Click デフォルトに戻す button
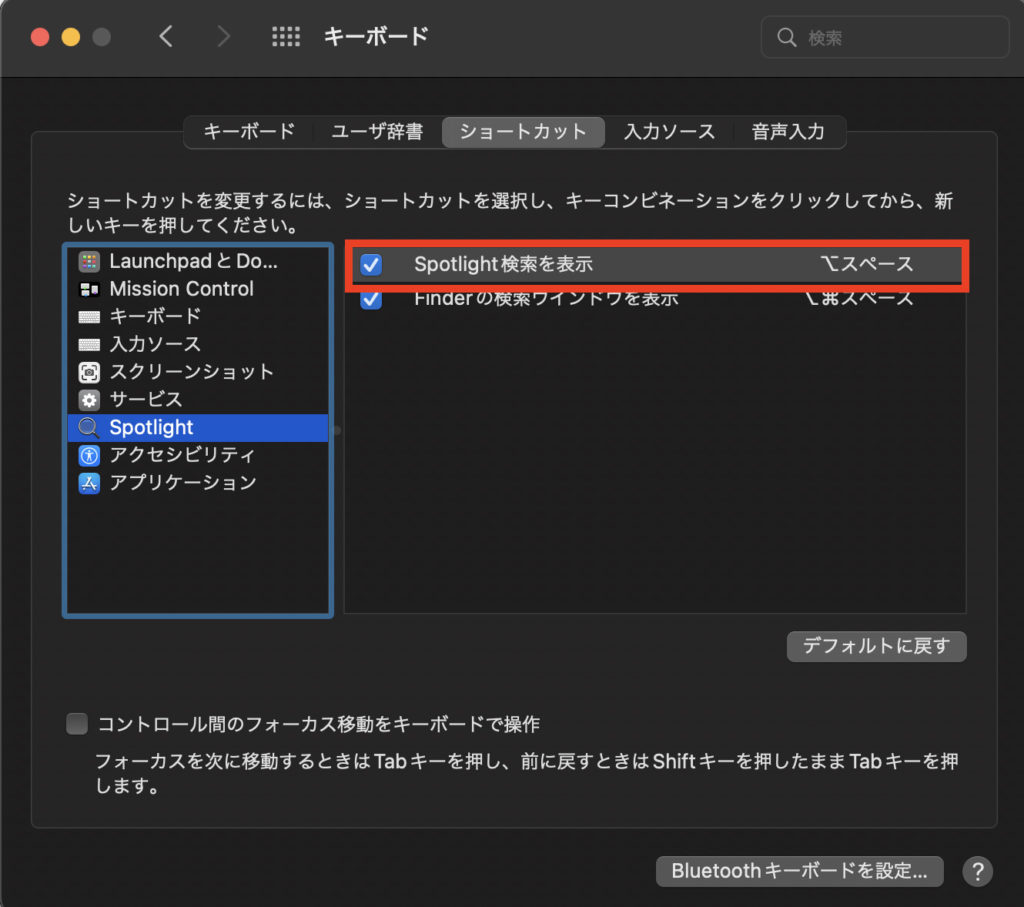This screenshot has height=907, width=1024. point(876,646)
